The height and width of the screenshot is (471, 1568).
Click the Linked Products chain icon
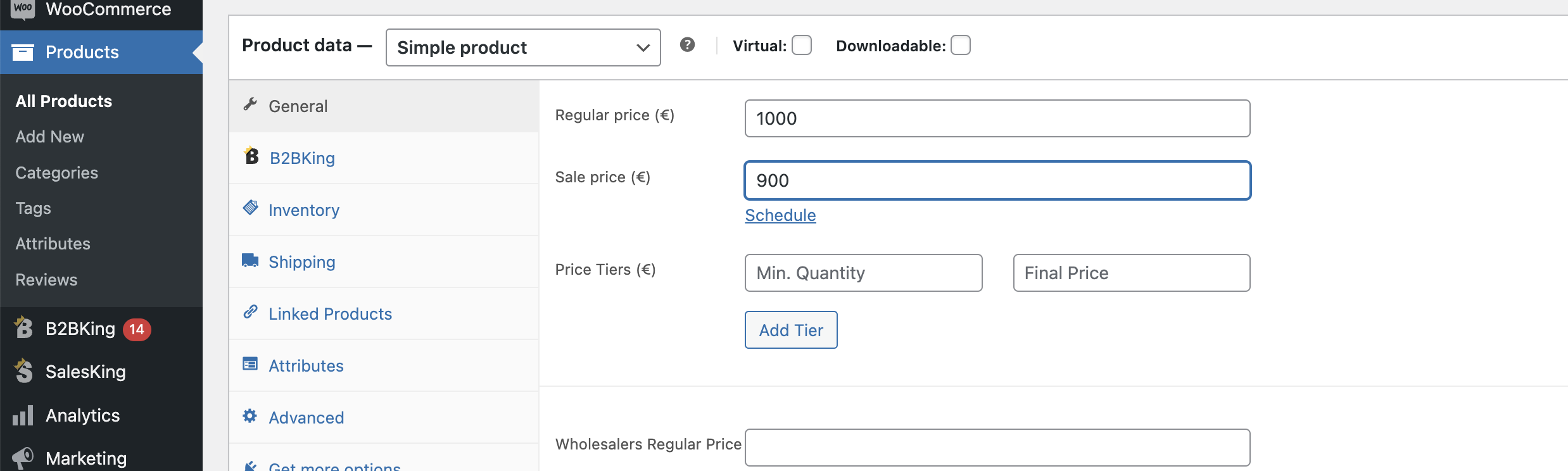click(250, 311)
